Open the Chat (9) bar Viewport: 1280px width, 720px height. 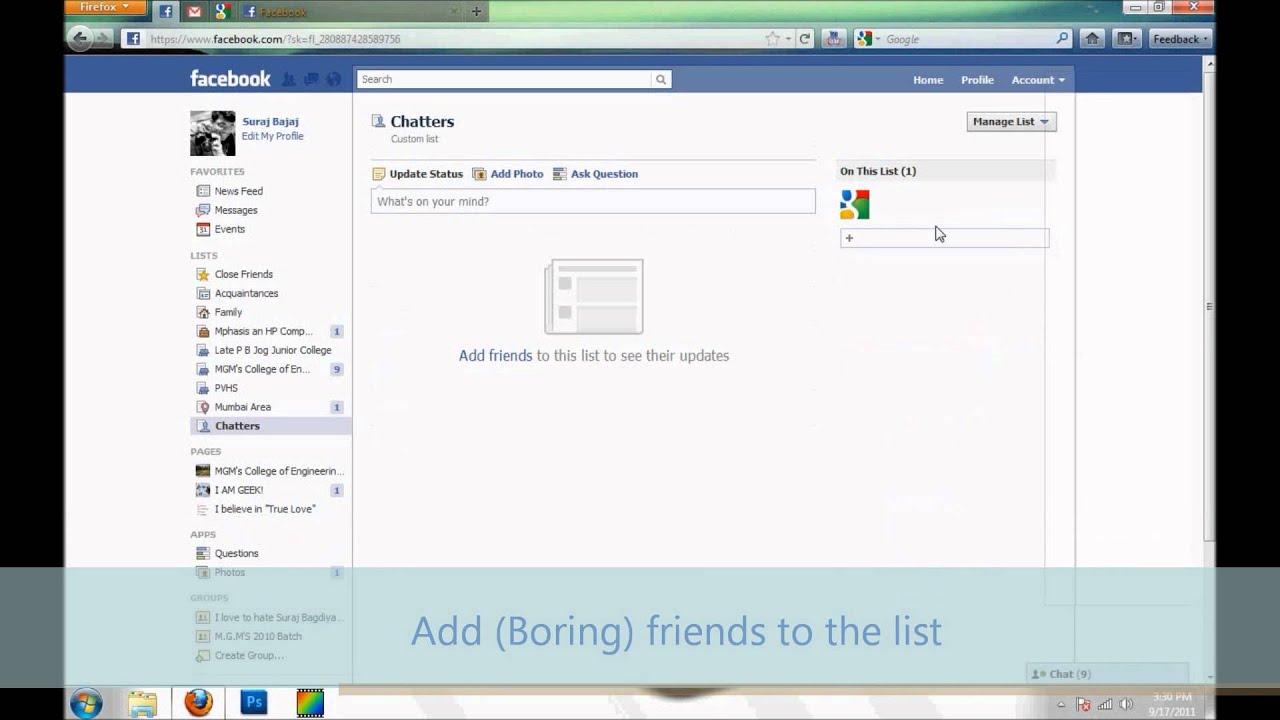point(1107,674)
